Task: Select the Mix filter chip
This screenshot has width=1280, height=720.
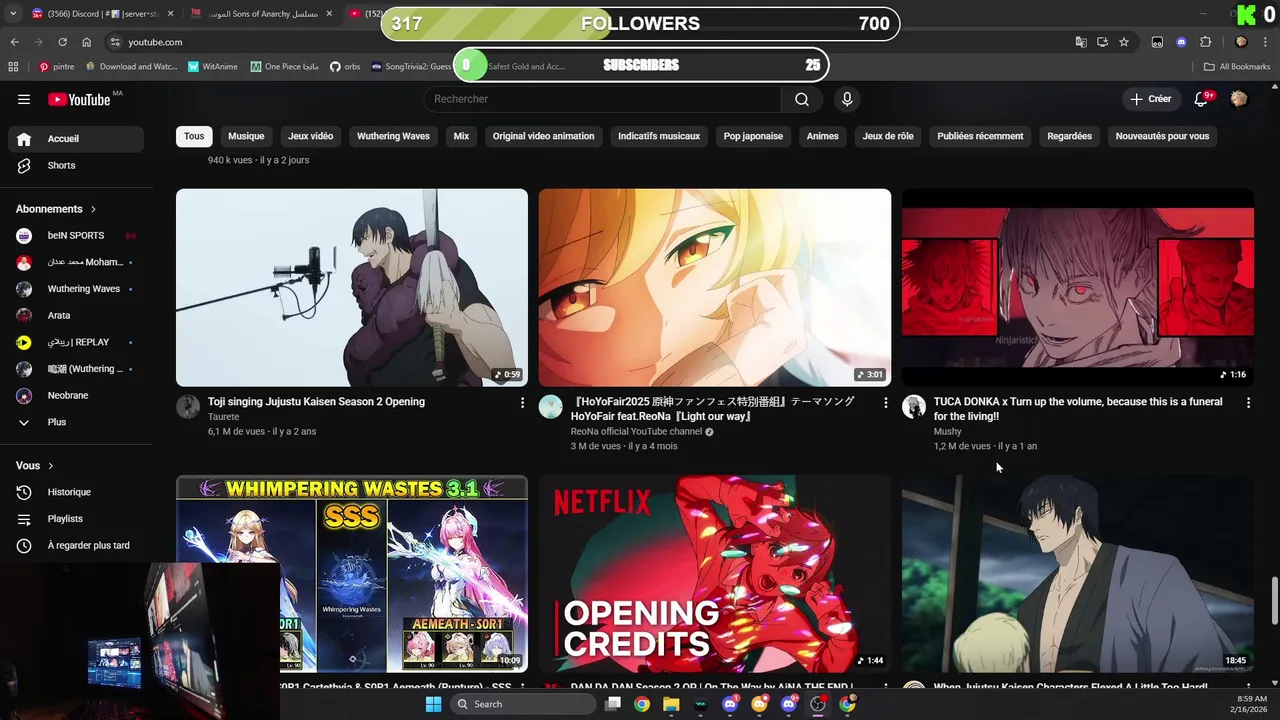Action: [461, 136]
